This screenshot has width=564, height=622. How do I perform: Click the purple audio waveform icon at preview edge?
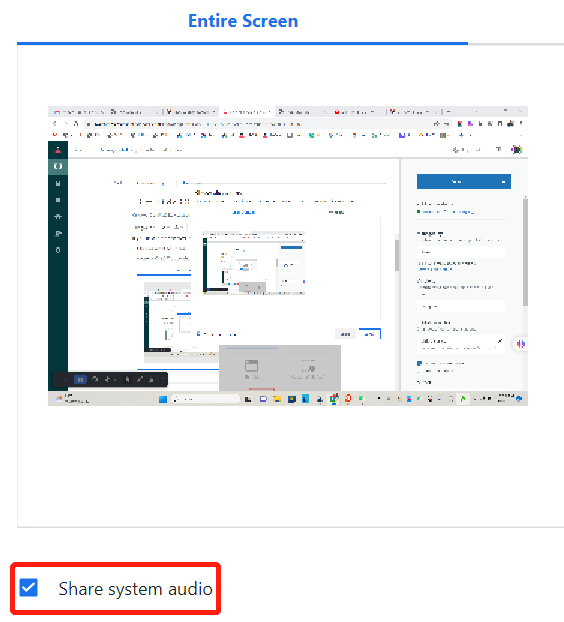tap(521, 344)
